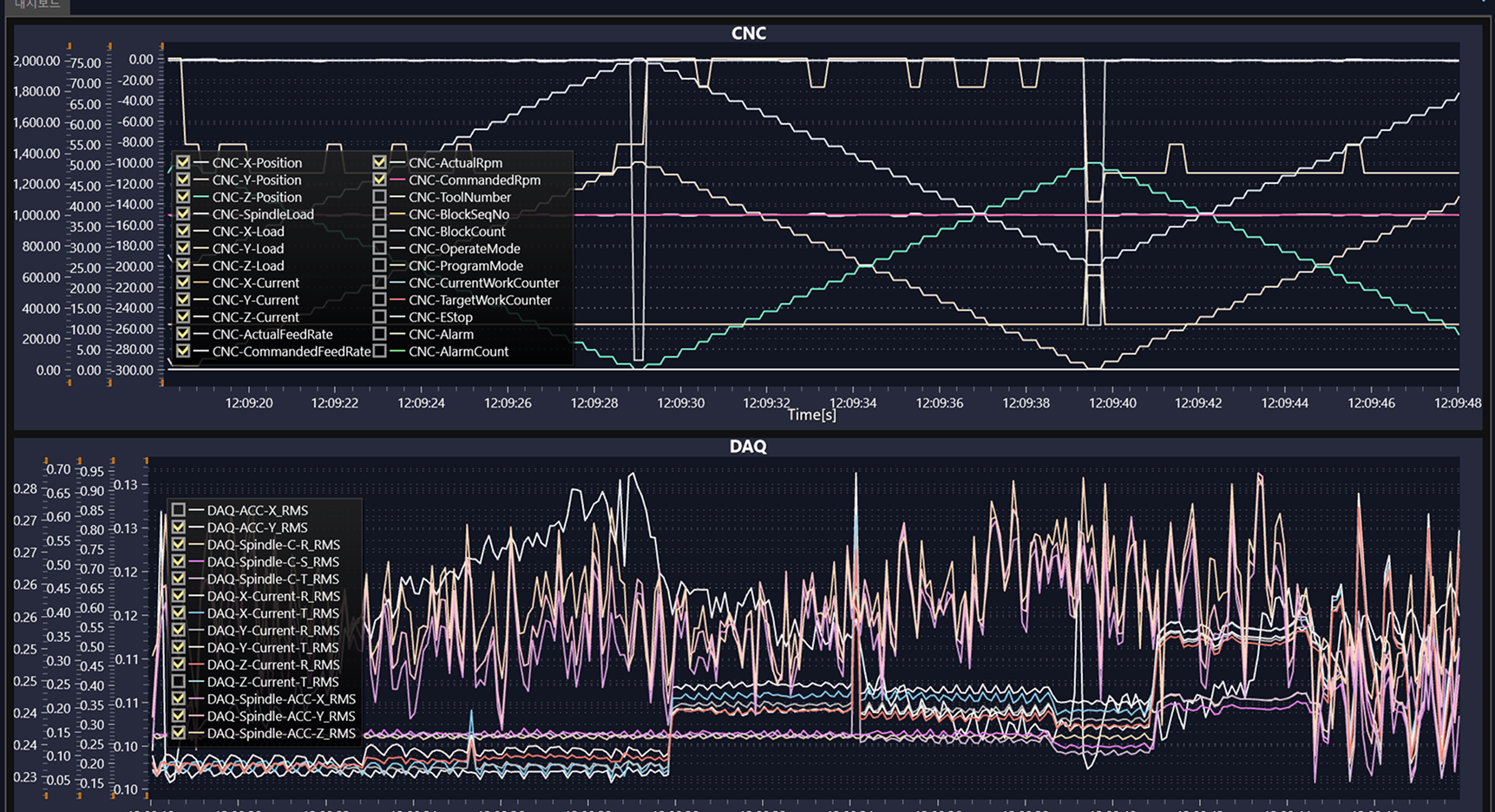This screenshot has height=812, width=1495.
Task: Toggle the CNC-SpindleLoad checkbox off
Action: pos(183,214)
